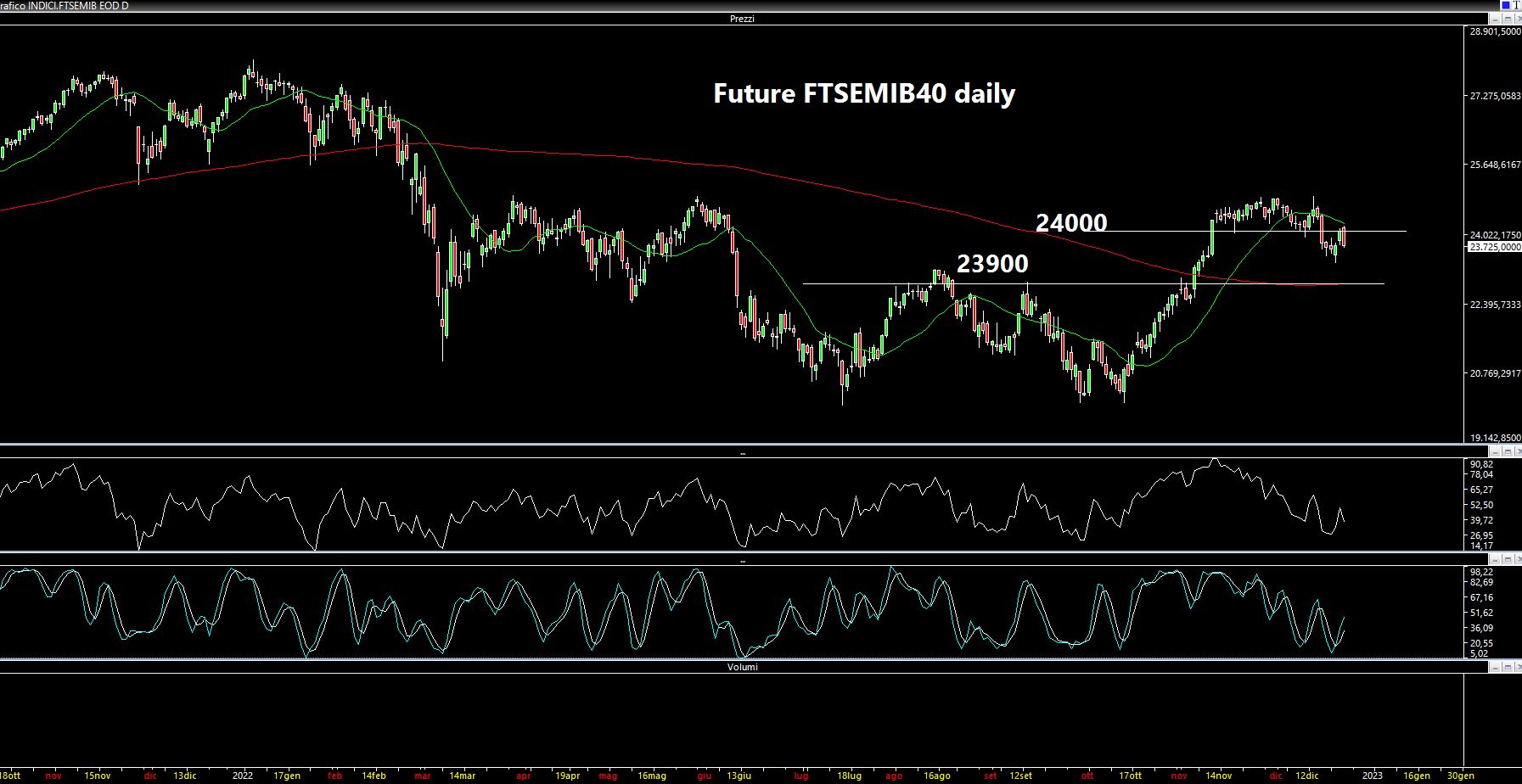Click the 90,82 RSI scale value
Image resolution: width=1522 pixels, height=784 pixels.
tap(1481, 464)
